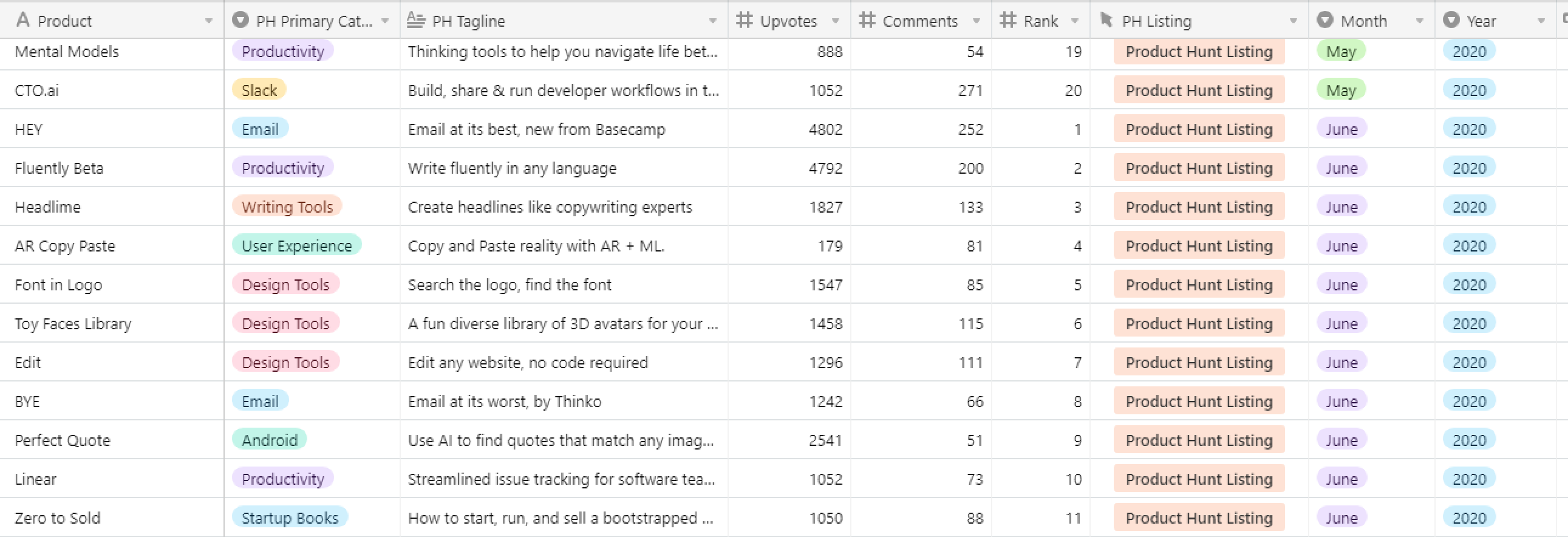Select the comments value 271

click(x=970, y=90)
